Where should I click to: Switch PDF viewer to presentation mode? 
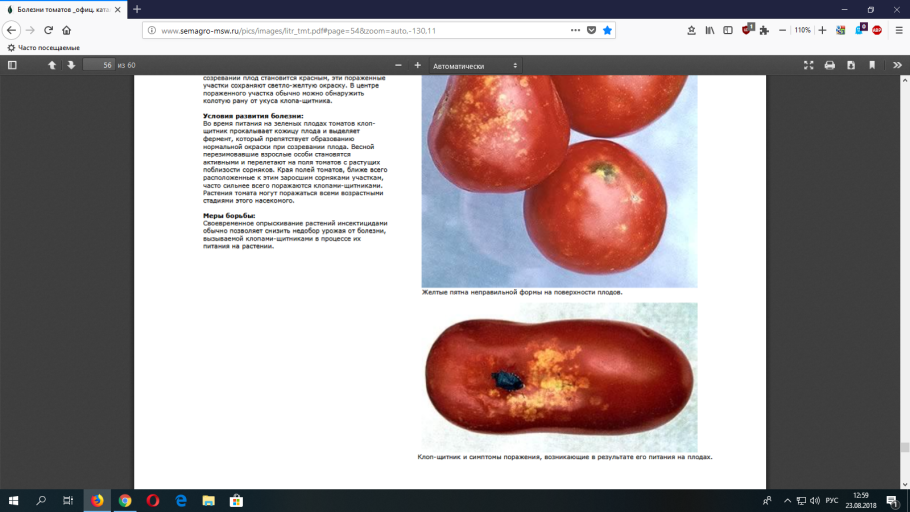pos(809,65)
